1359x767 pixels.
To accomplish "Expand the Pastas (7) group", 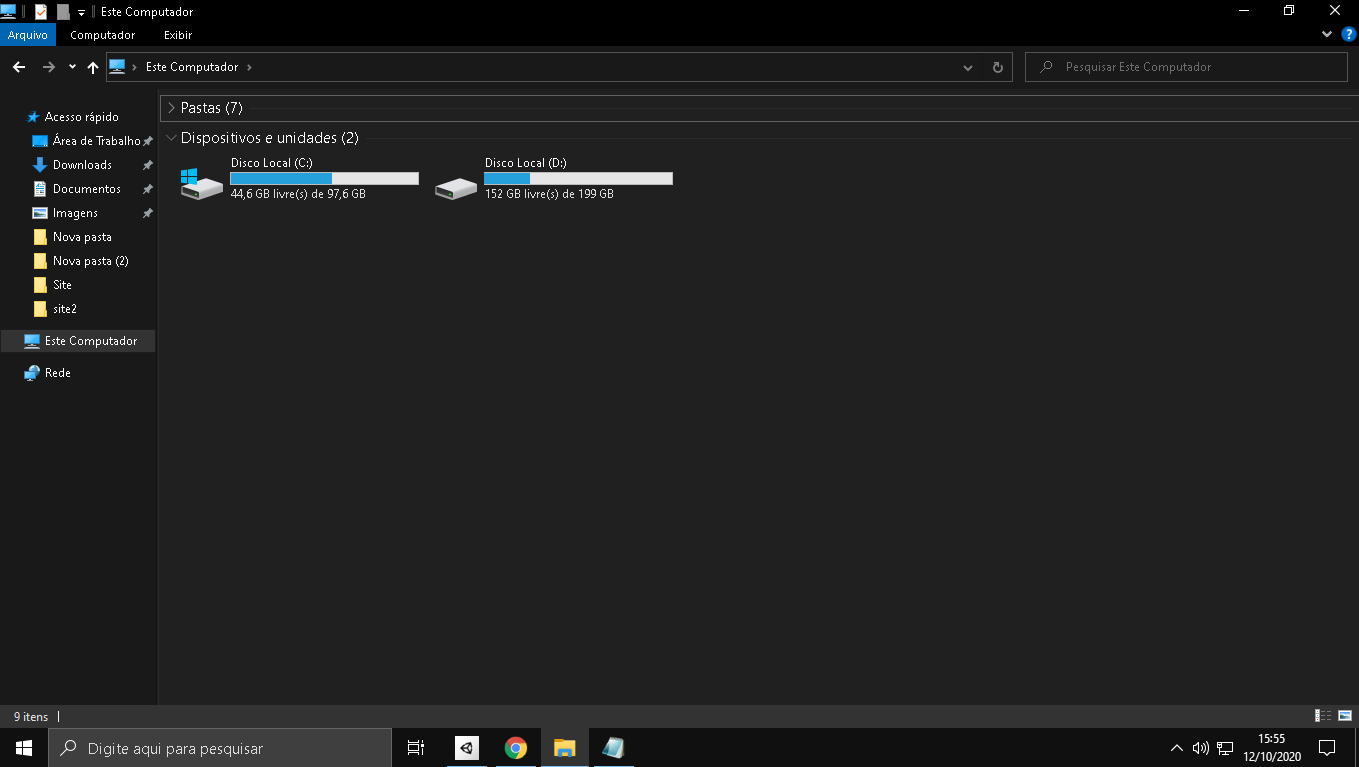I will click(x=172, y=108).
